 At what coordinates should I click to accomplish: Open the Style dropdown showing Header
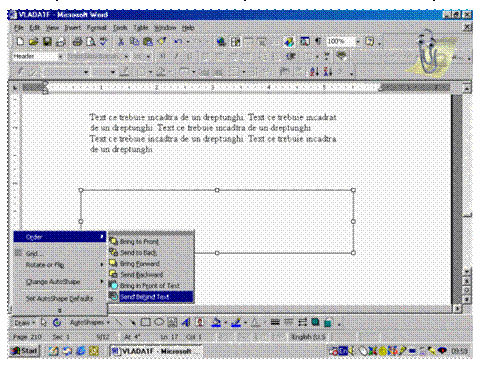point(60,56)
